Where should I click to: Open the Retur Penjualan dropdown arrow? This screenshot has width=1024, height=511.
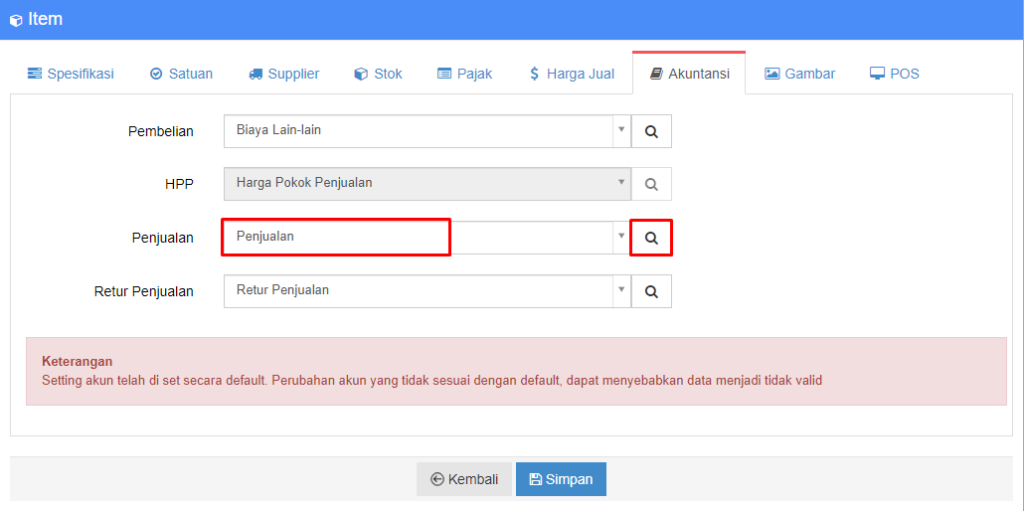[620, 290]
